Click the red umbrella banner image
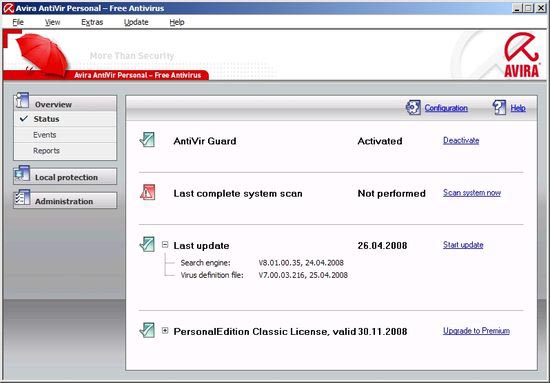The width and height of the screenshot is (550, 383). pos(42,54)
